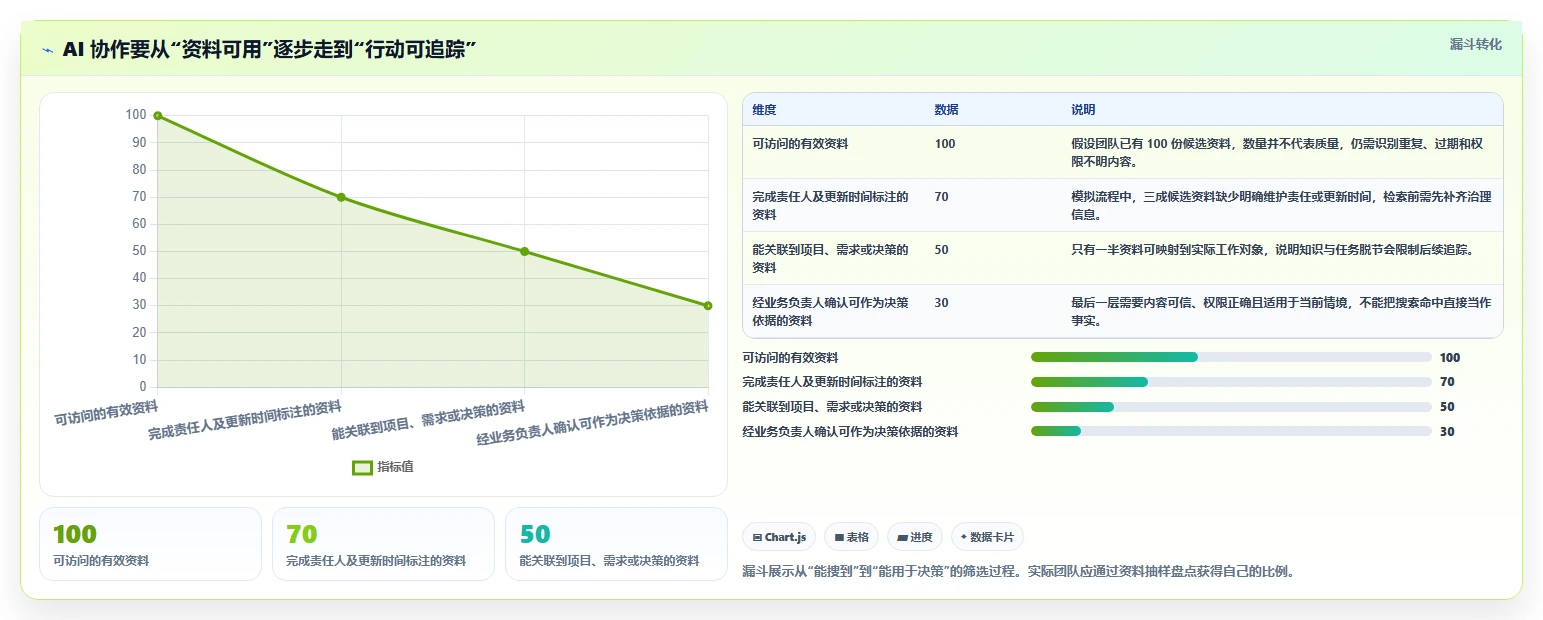Select the 进度 chip

(x=915, y=537)
